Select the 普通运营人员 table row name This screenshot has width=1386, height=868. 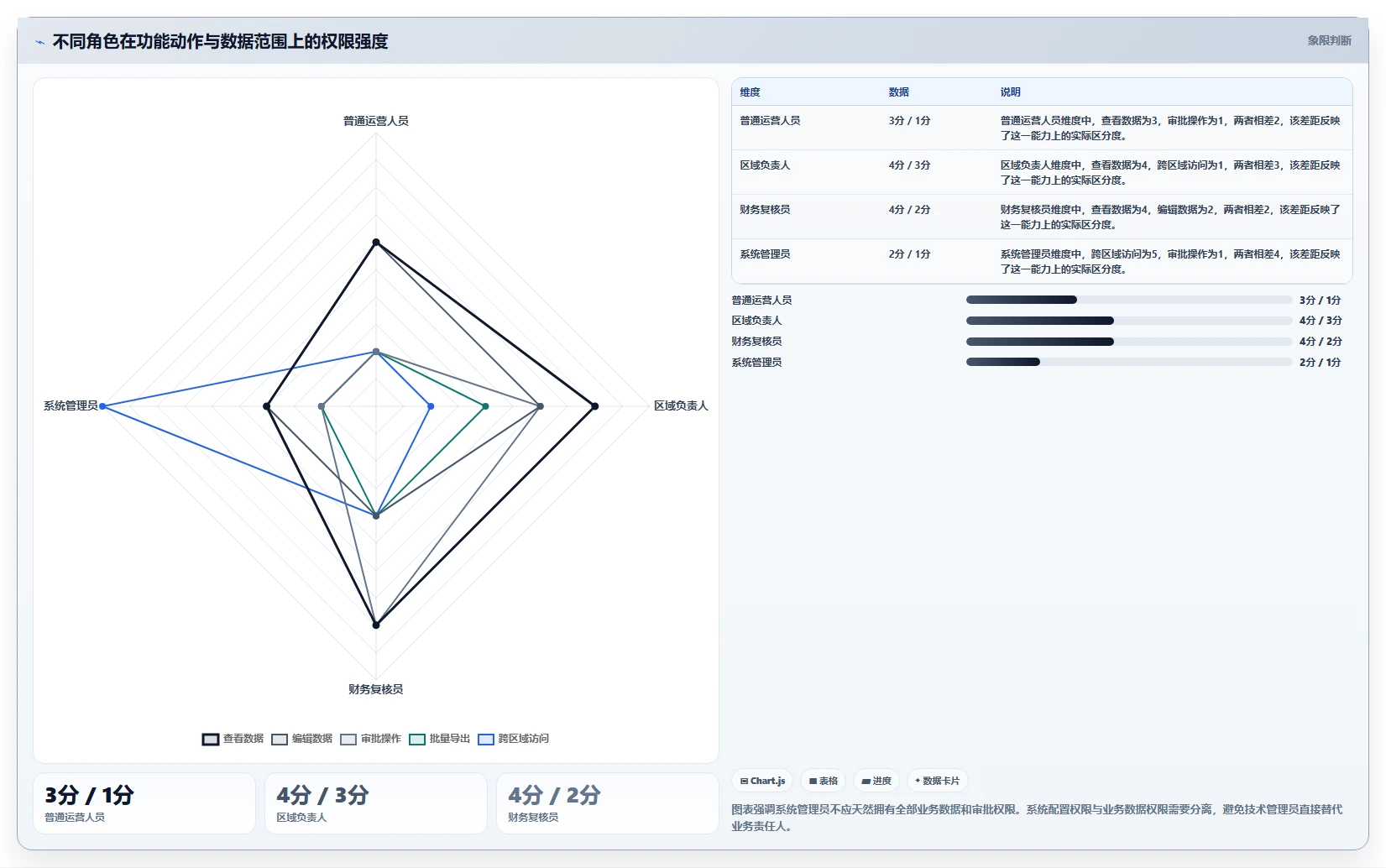coord(770,121)
